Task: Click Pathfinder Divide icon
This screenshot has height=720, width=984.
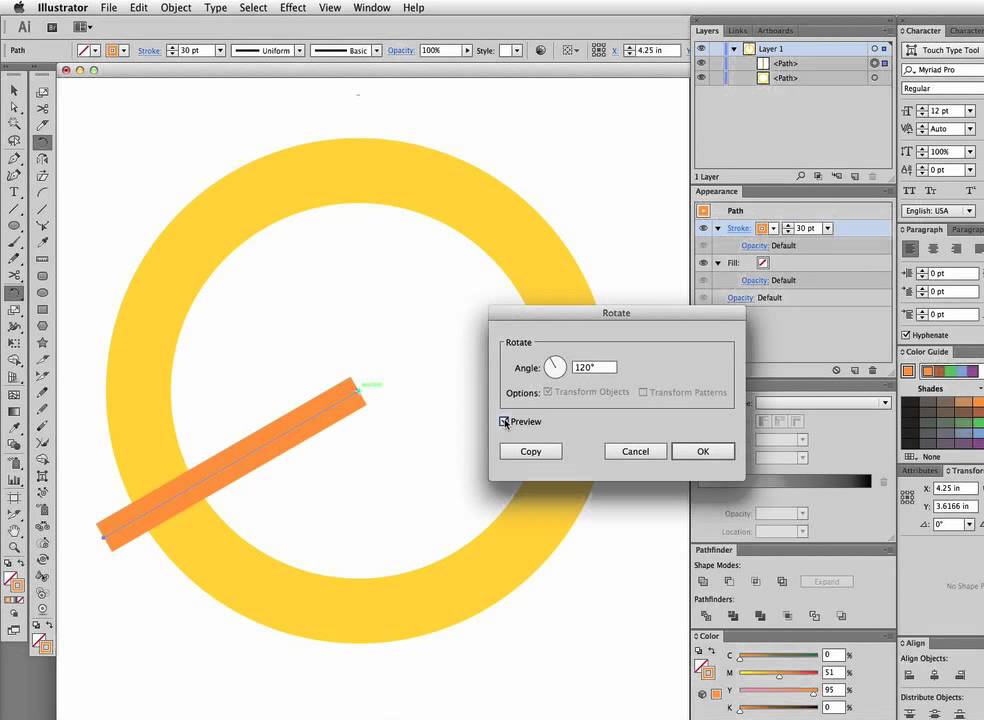Action: (x=706, y=616)
